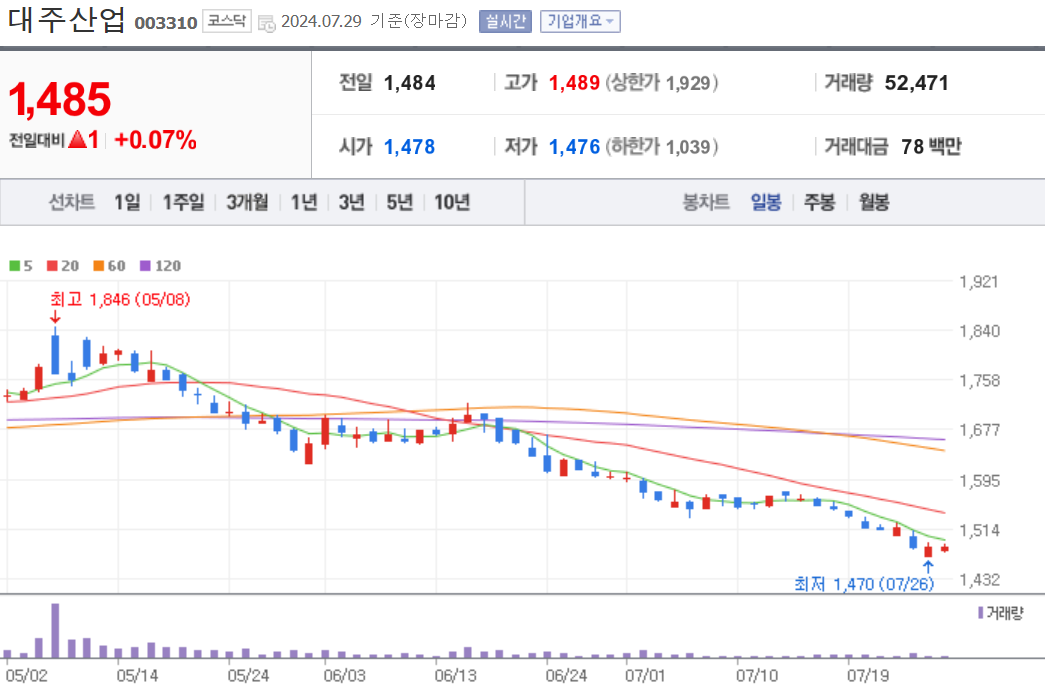The width and height of the screenshot is (1045, 688).
Task: Click the 1,921 price axis label
Action: [979, 282]
